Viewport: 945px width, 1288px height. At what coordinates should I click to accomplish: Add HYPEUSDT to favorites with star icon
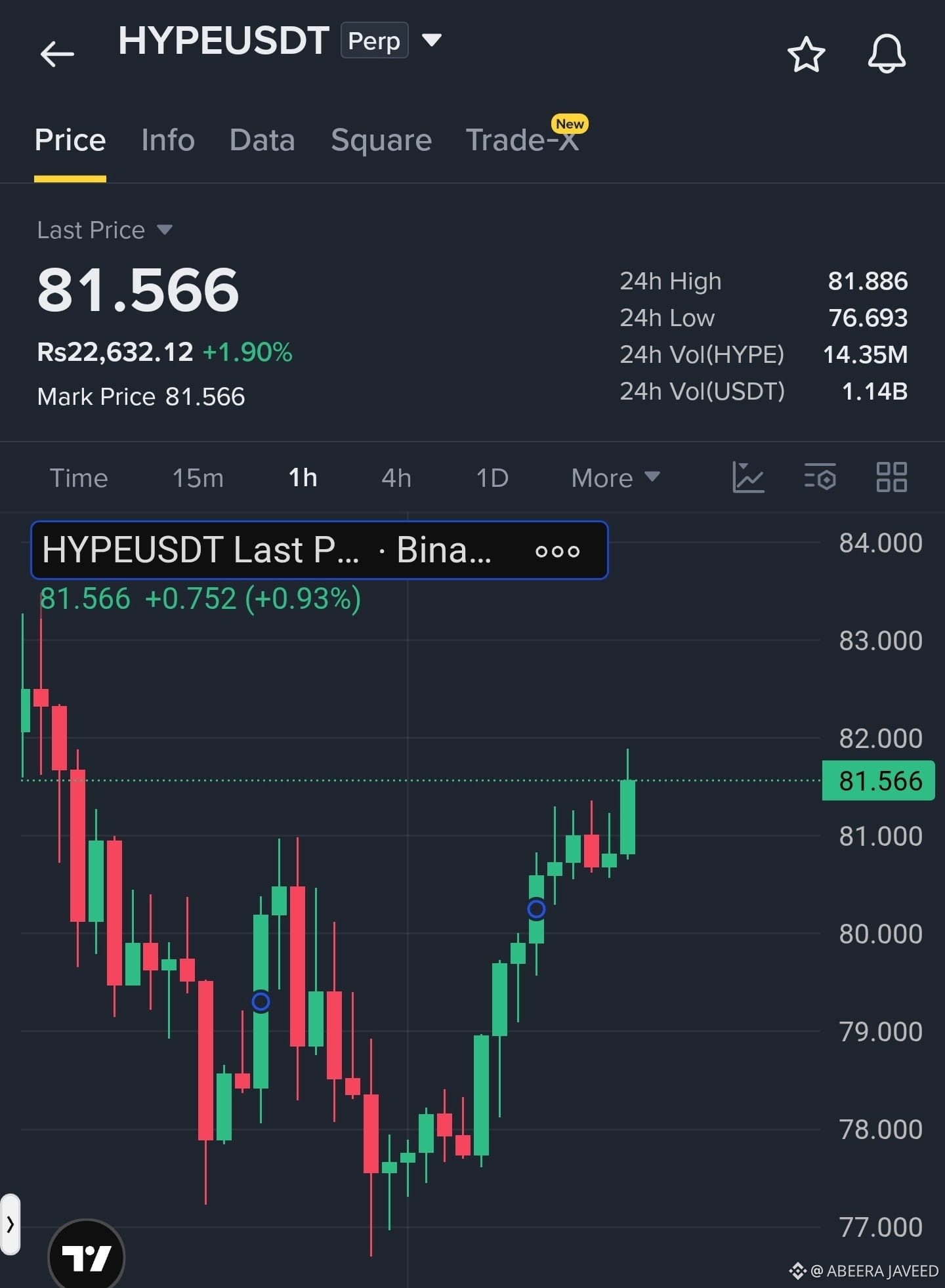click(x=806, y=54)
